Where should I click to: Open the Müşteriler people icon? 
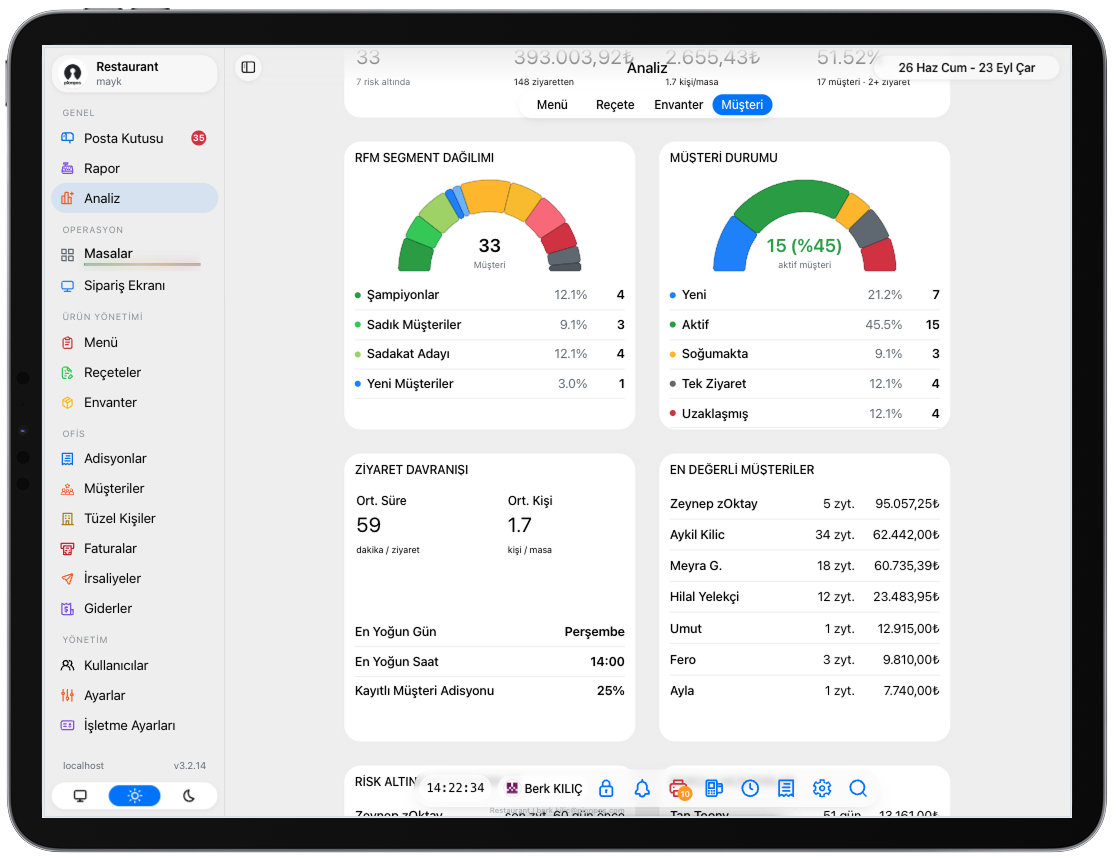coord(67,489)
